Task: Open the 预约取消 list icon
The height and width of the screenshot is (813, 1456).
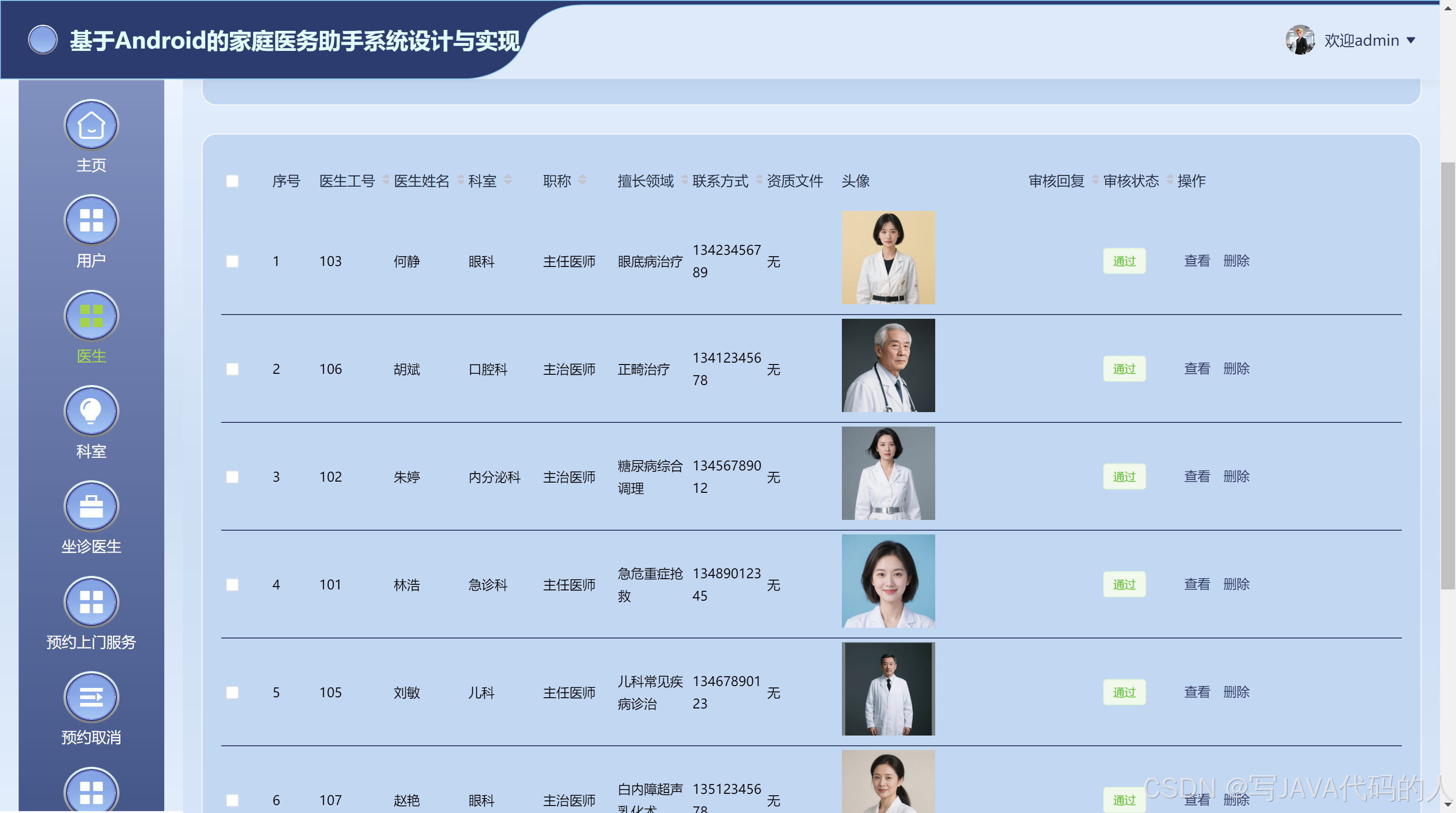Action: click(91, 697)
